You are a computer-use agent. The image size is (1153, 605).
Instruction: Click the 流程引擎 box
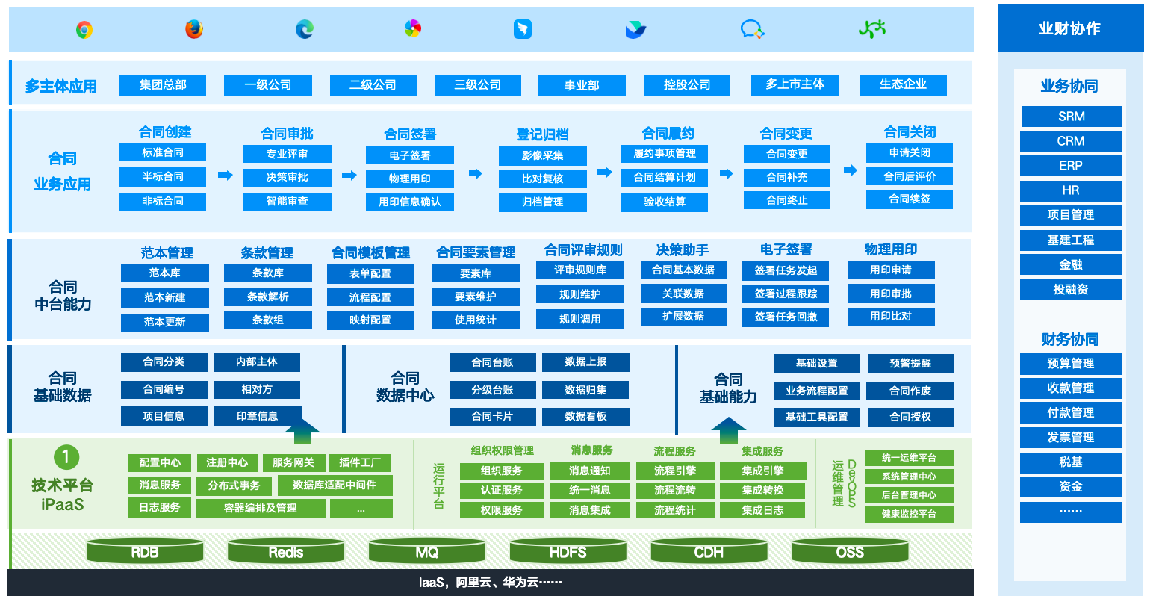(x=675, y=470)
